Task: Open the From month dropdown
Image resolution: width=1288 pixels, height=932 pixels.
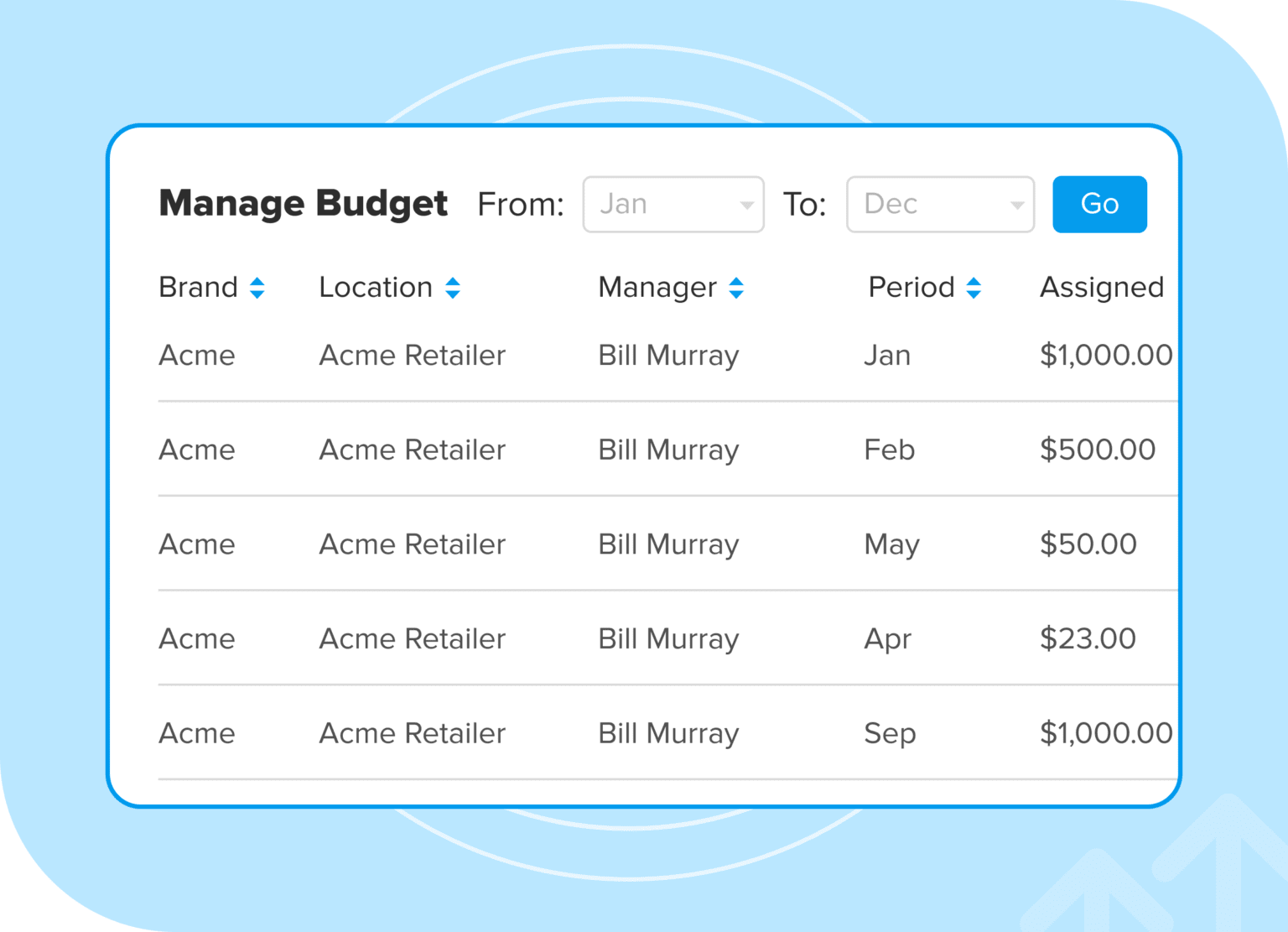Action: pyautogui.click(x=673, y=204)
